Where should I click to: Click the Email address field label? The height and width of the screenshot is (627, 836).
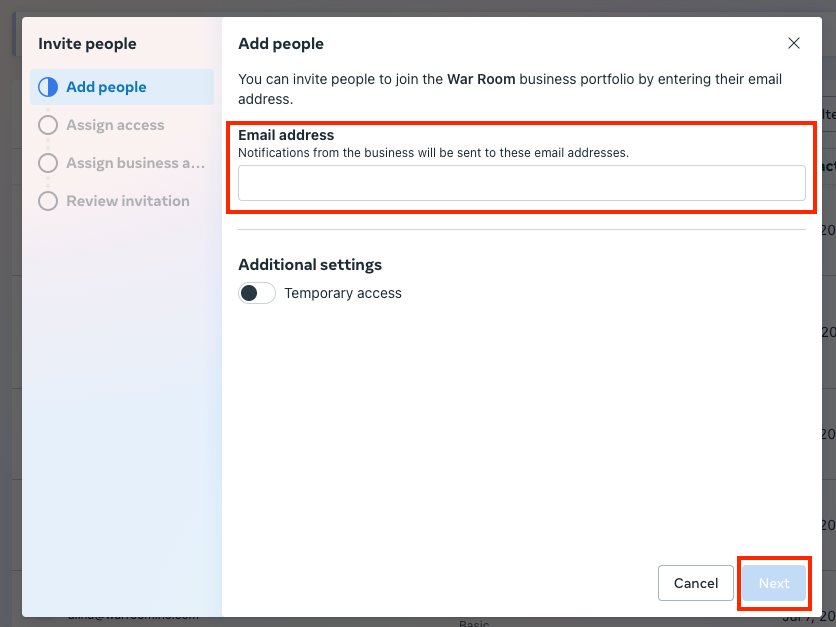tap(286, 135)
